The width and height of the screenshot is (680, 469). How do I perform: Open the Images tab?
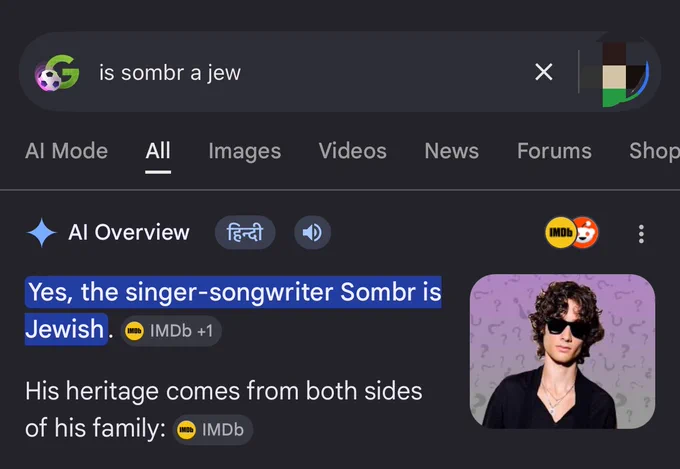coord(245,151)
